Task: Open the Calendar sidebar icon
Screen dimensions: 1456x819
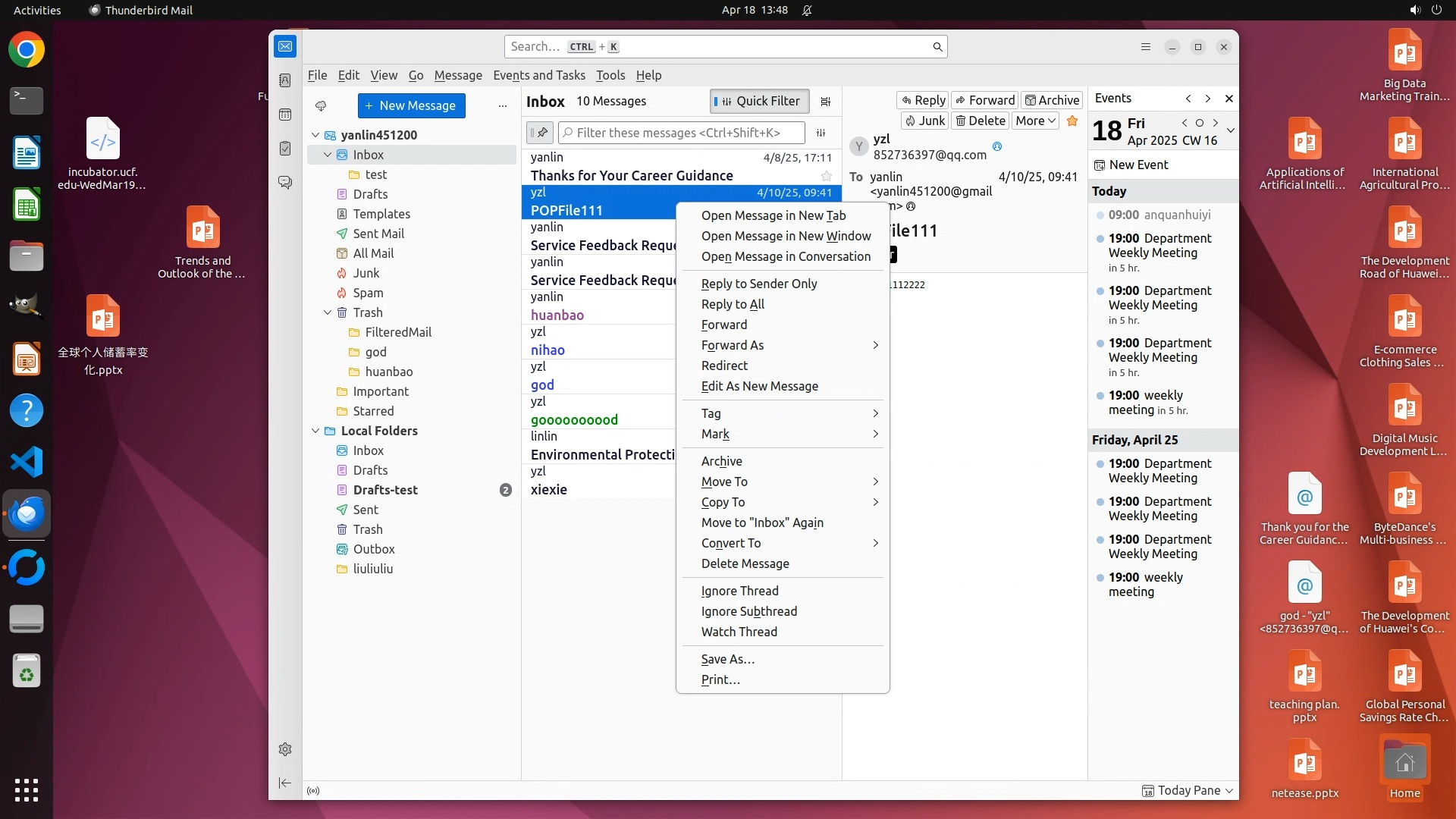Action: tap(285, 115)
